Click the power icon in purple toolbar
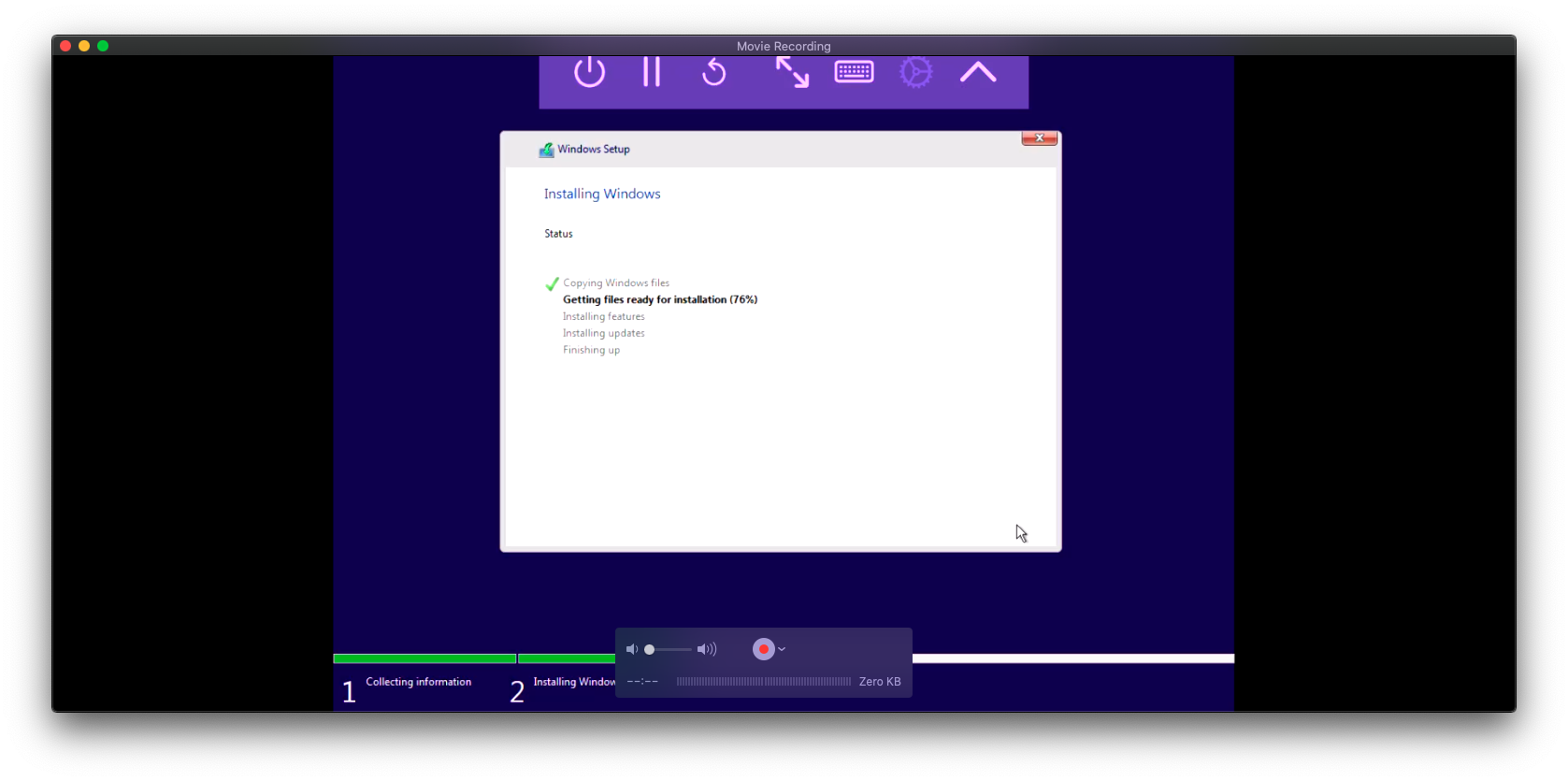 tap(589, 72)
